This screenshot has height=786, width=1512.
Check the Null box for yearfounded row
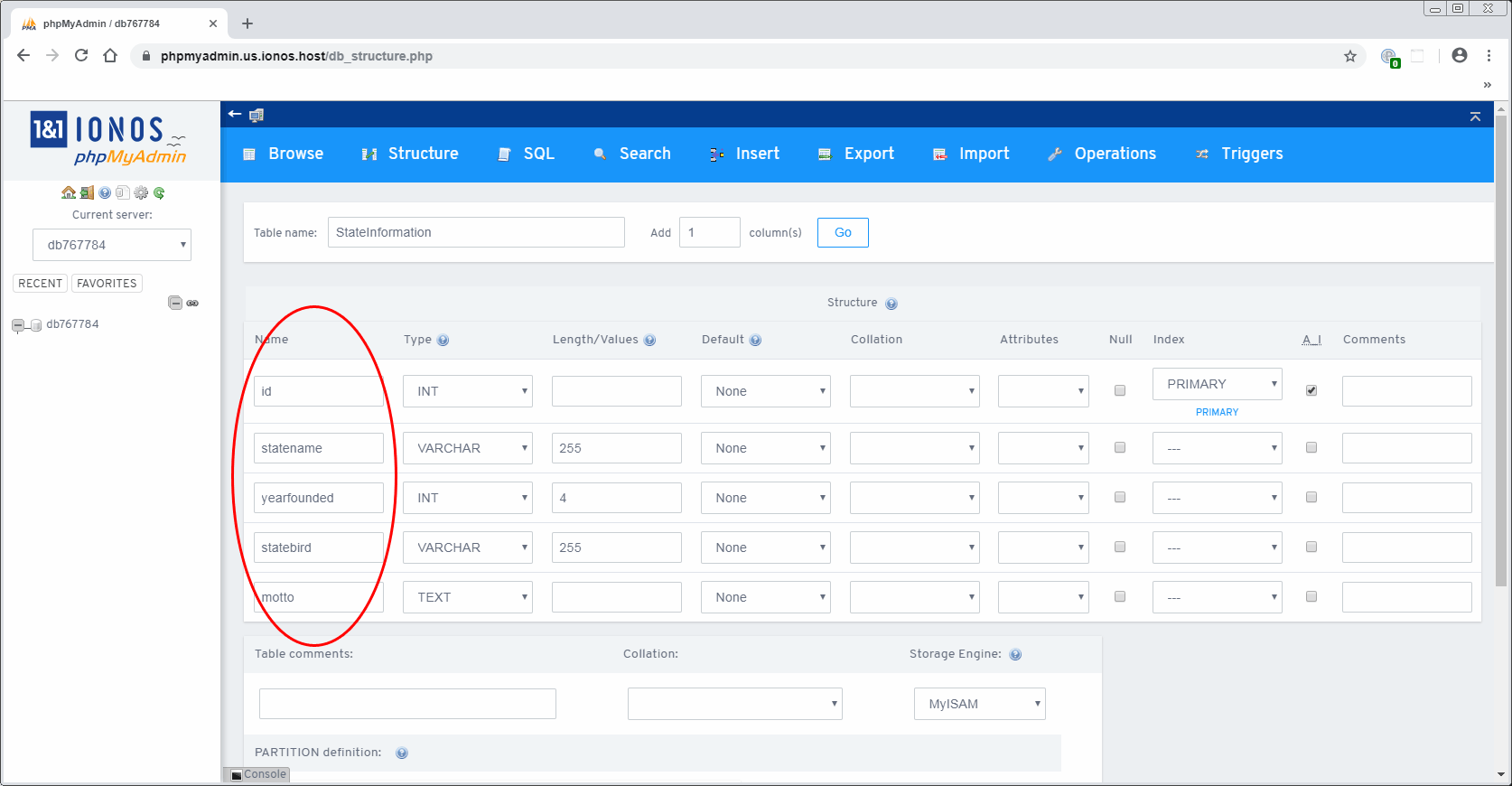[x=1120, y=497]
